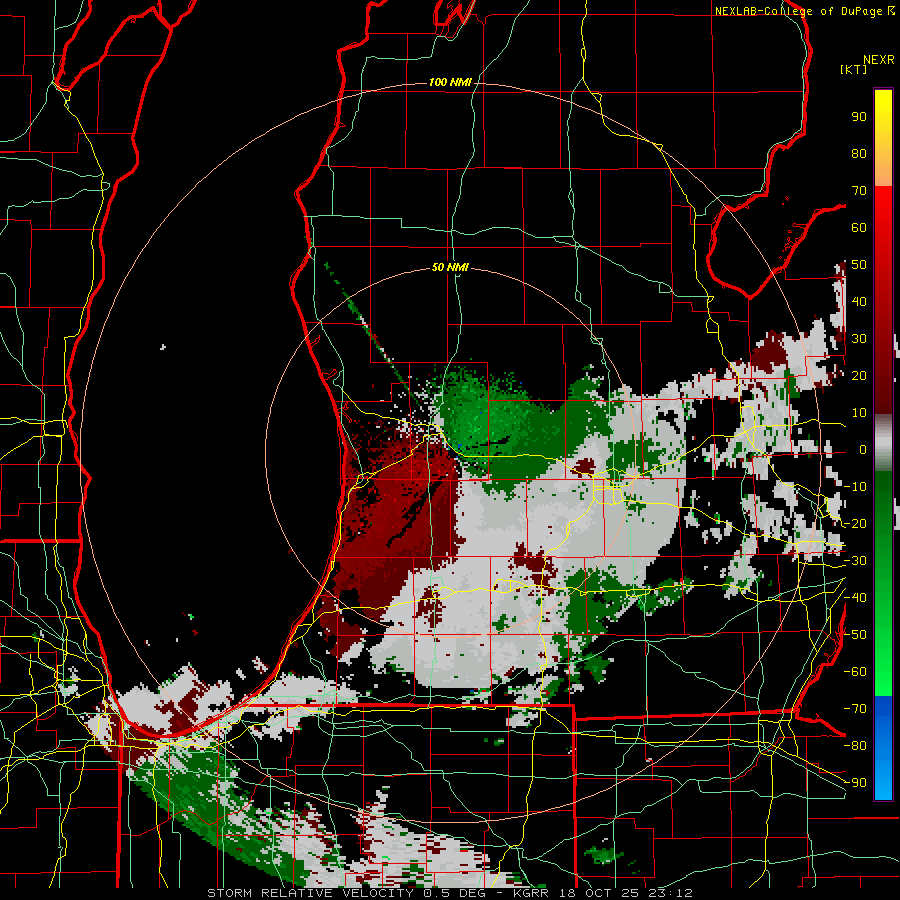Click the 0.5 DEG elevation text in caption
The image size is (900, 900).
pyautogui.click(x=455, y=893)
